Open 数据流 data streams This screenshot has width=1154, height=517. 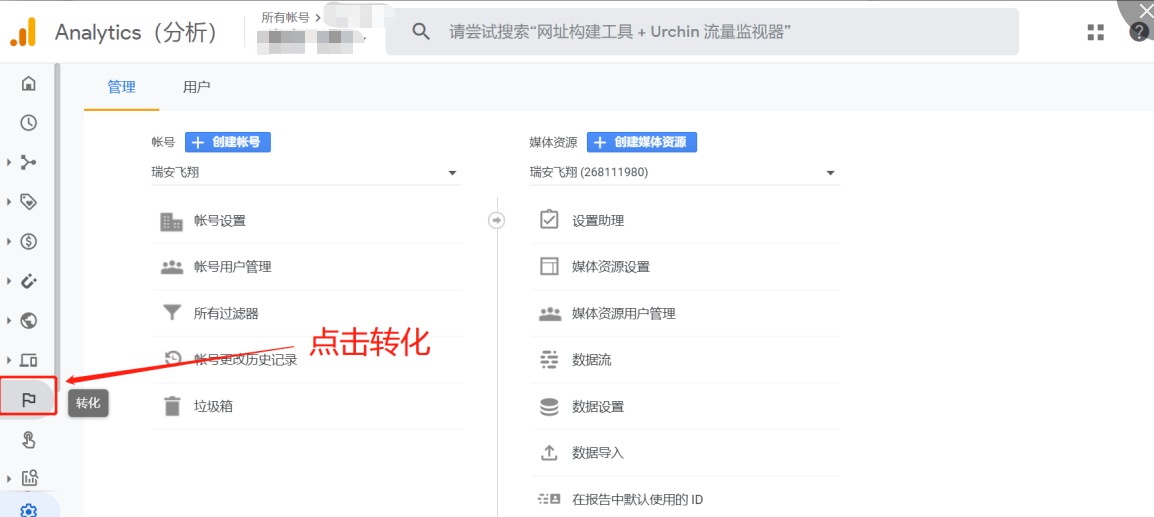pos(591,360)
